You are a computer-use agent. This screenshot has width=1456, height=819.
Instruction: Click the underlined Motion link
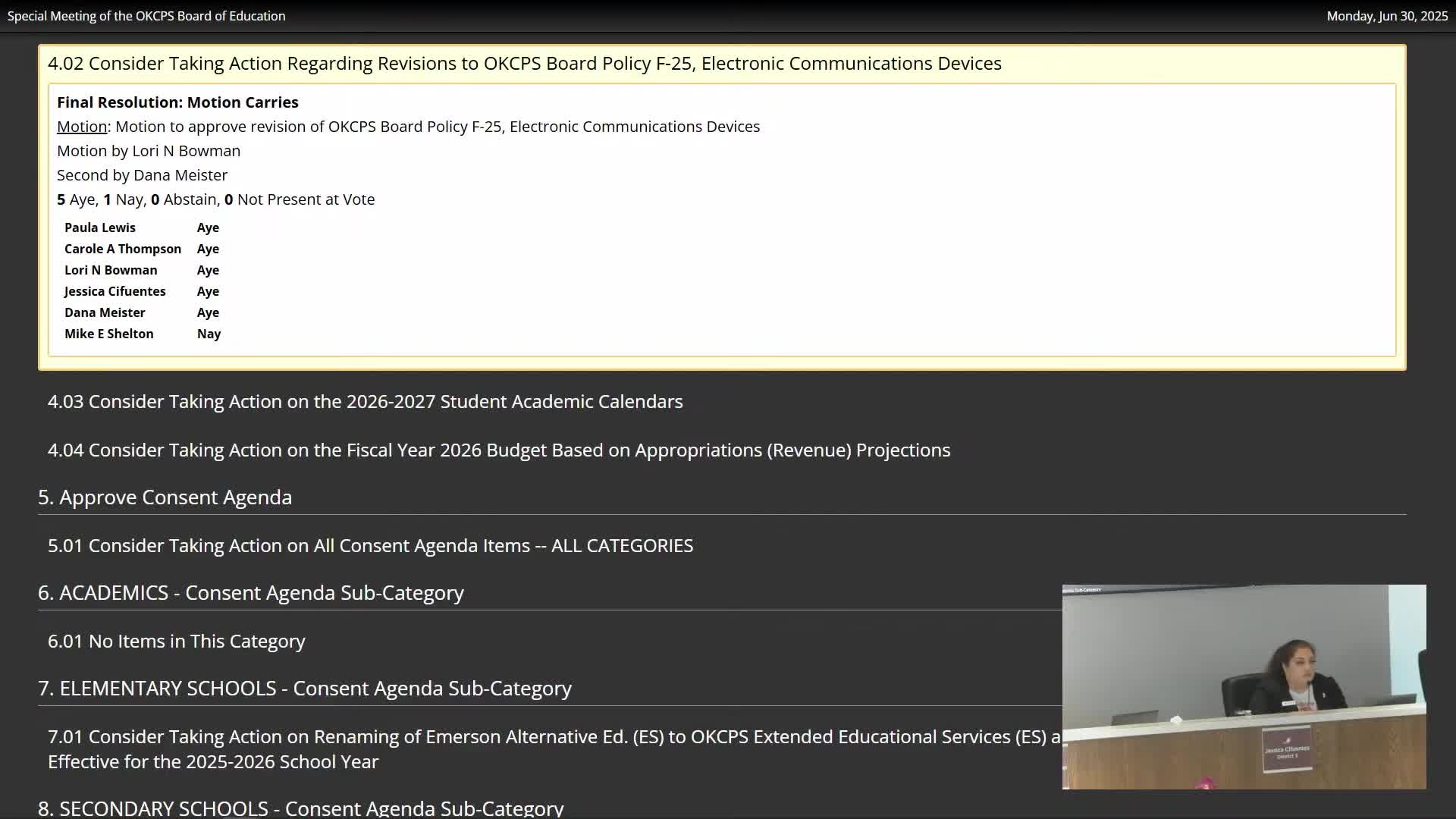82,127
